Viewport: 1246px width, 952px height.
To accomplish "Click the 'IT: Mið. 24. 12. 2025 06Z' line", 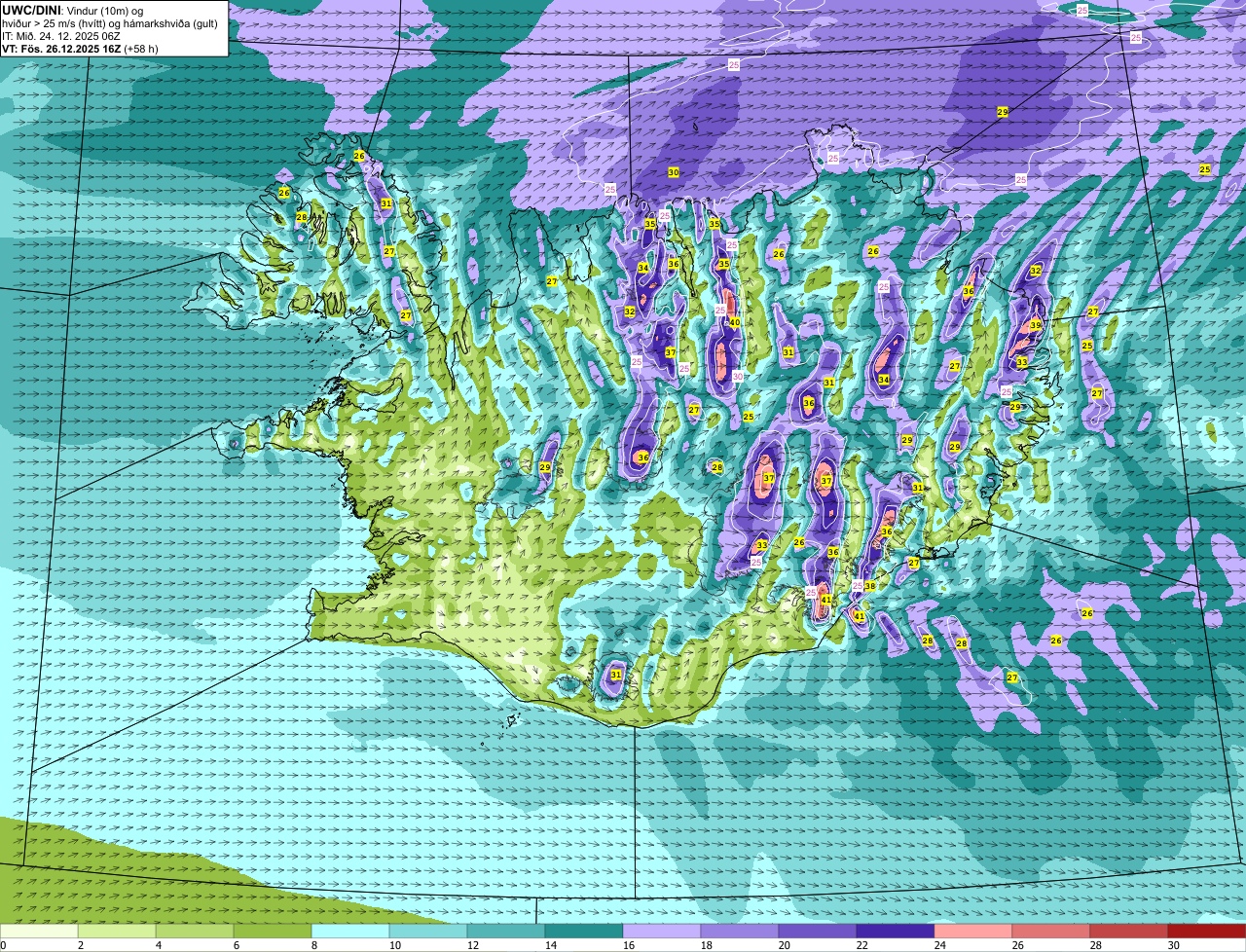I will click(x=61, y=36).
